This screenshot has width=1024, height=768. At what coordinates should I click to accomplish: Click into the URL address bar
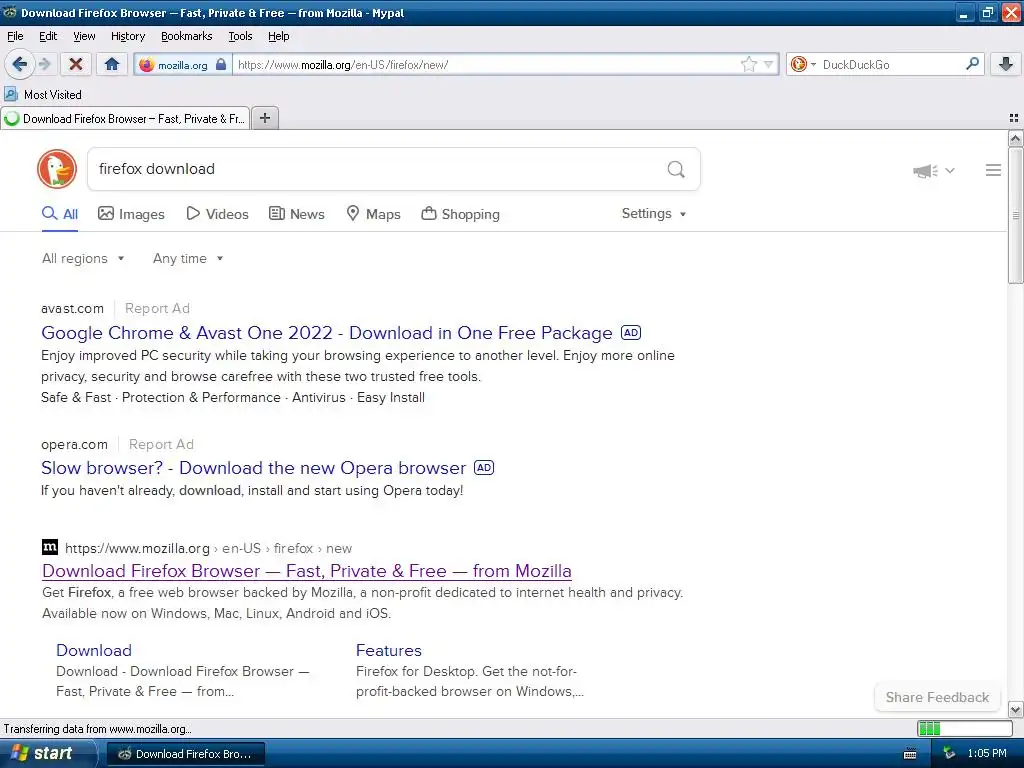point(487,64)
